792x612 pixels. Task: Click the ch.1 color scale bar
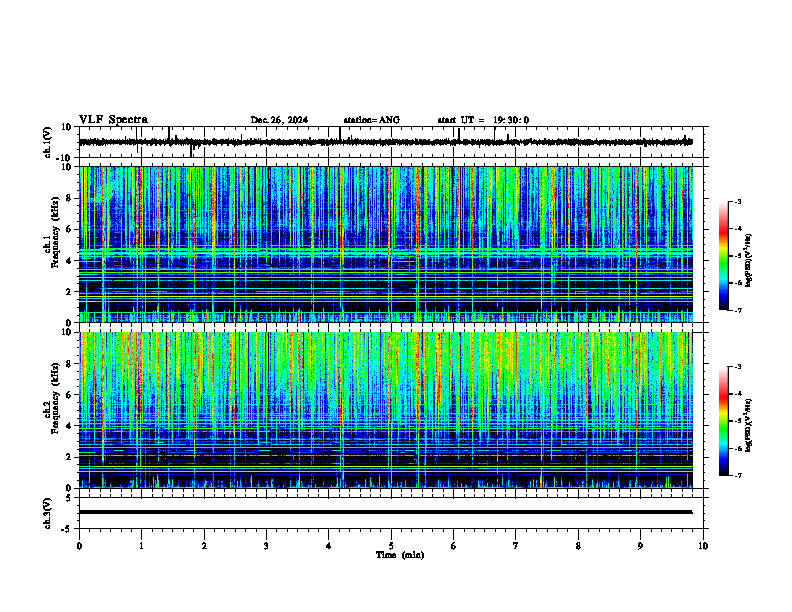point(723,256)
